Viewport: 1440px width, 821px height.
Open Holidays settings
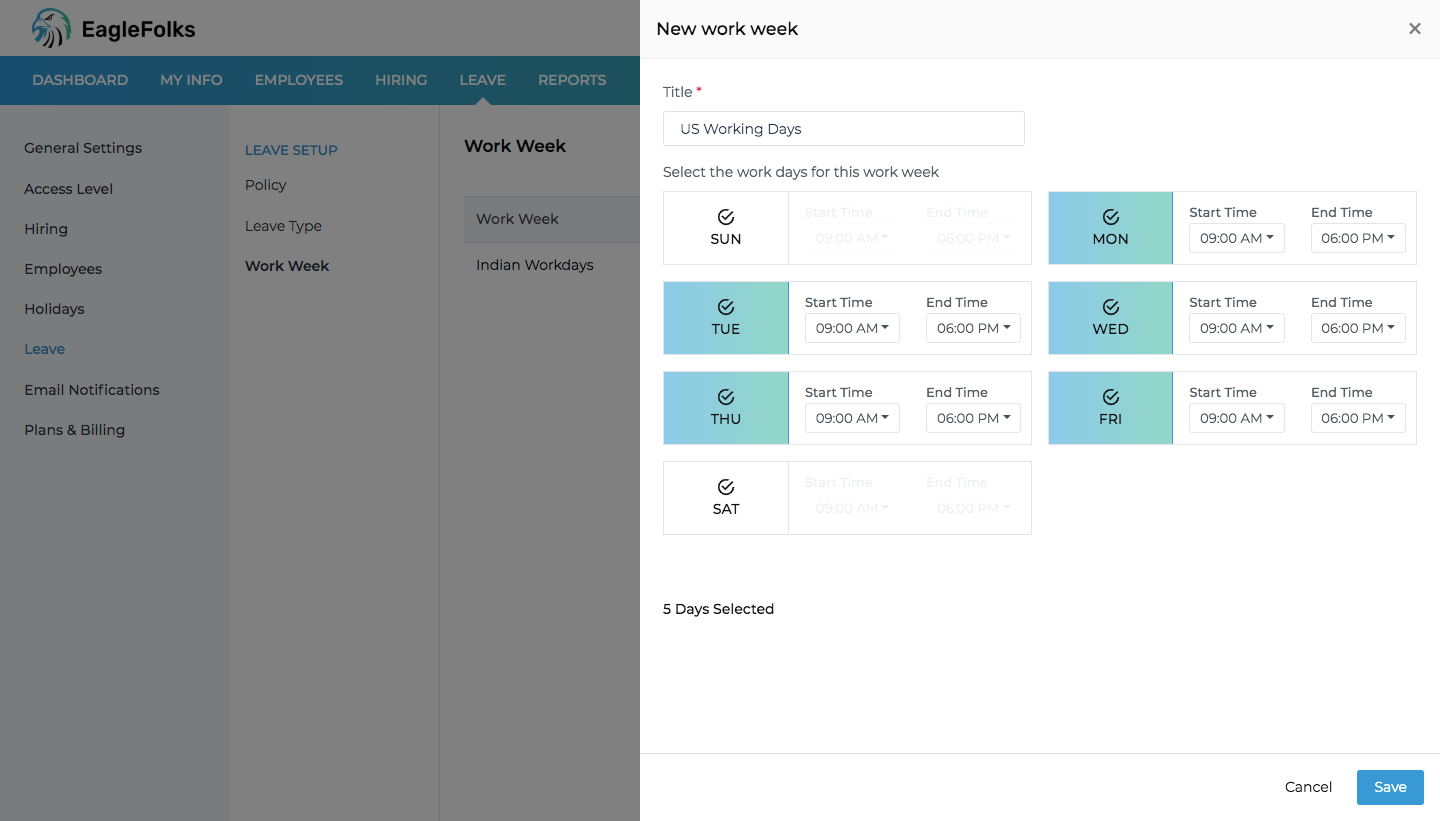(54, 309)
